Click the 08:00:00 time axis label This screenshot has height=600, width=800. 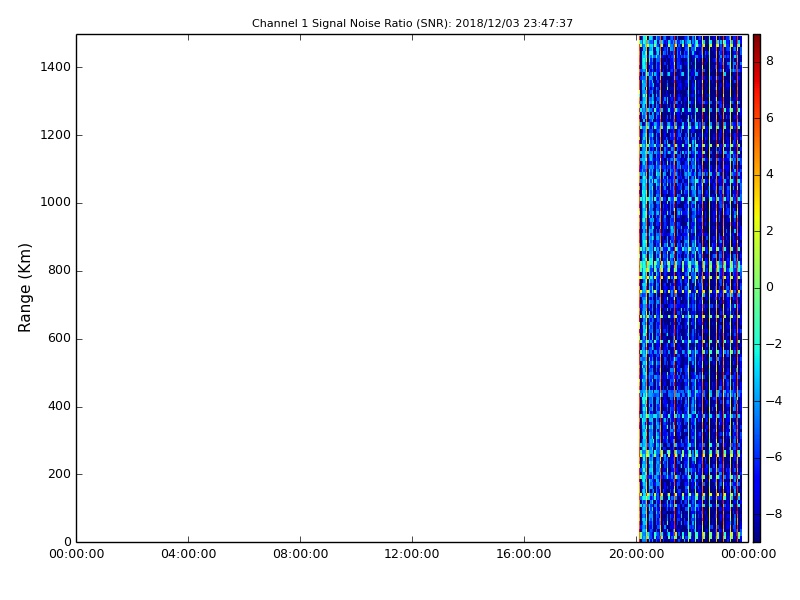pos(301,554)
